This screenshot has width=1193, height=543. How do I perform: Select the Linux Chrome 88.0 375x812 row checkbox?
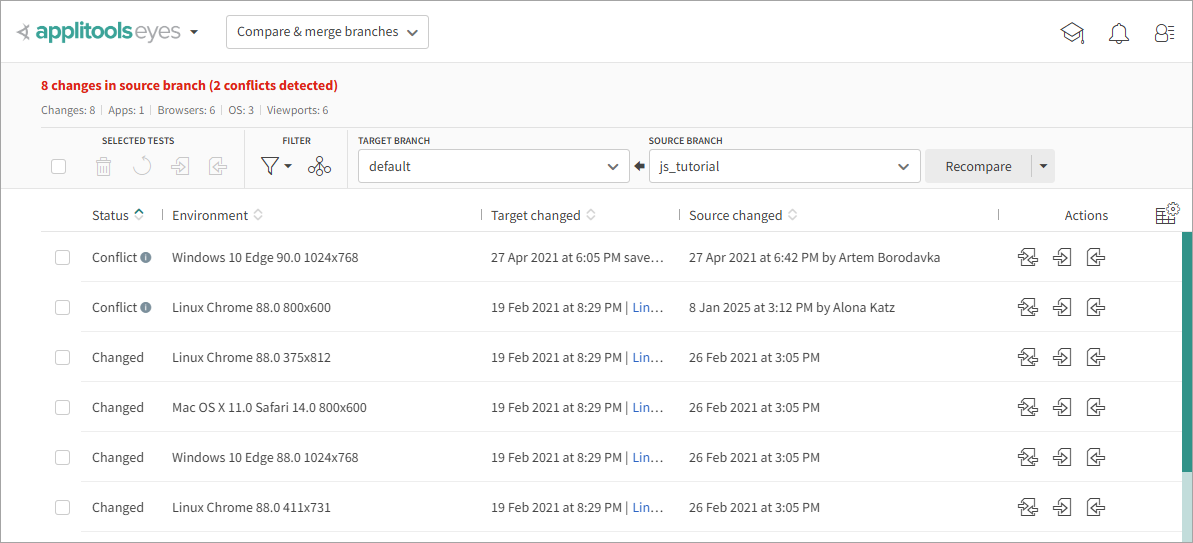[62, 358]
